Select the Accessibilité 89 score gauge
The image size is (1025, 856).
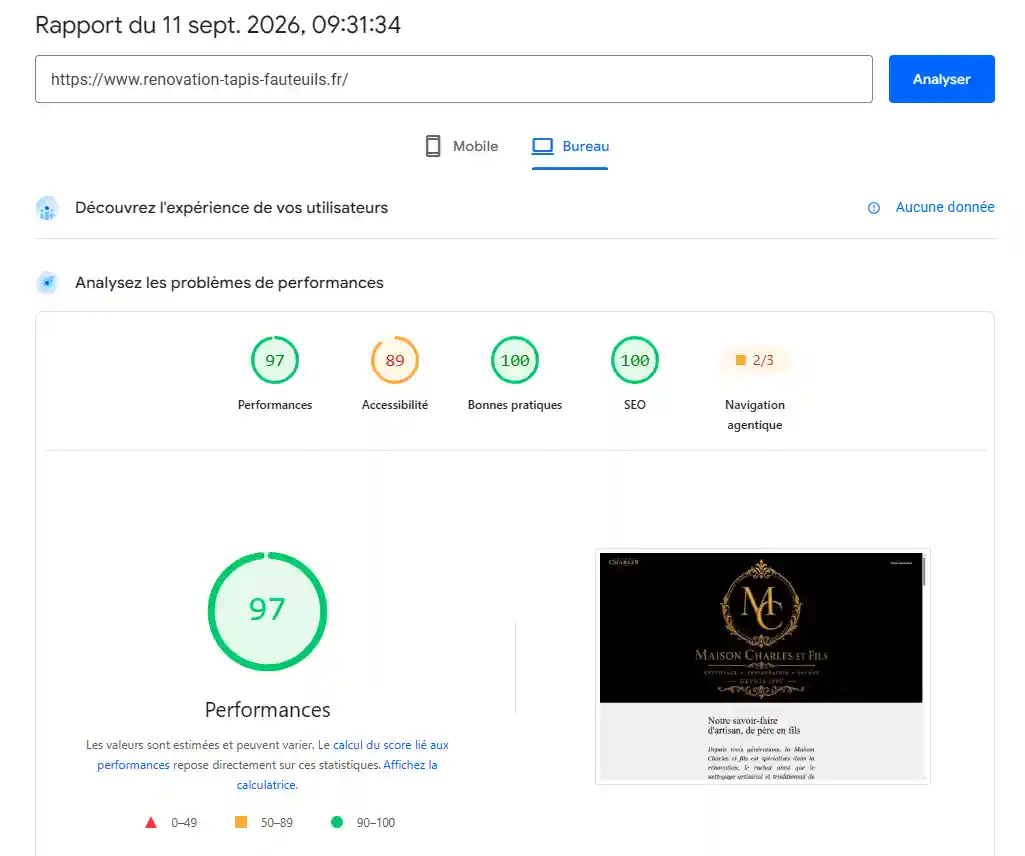(x=395, y=360)
